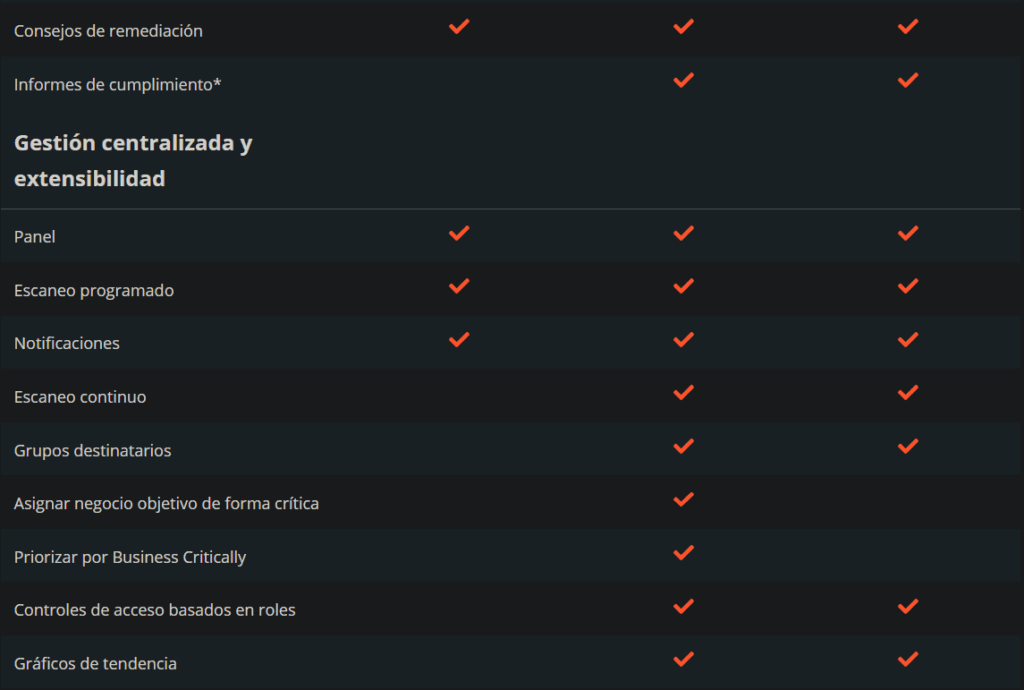This screenshot has height=690, width=1024.
Task: Click last-column checkmark in Grupos destinatarios row
Action: pyautogui.click(x=908, y=446)
